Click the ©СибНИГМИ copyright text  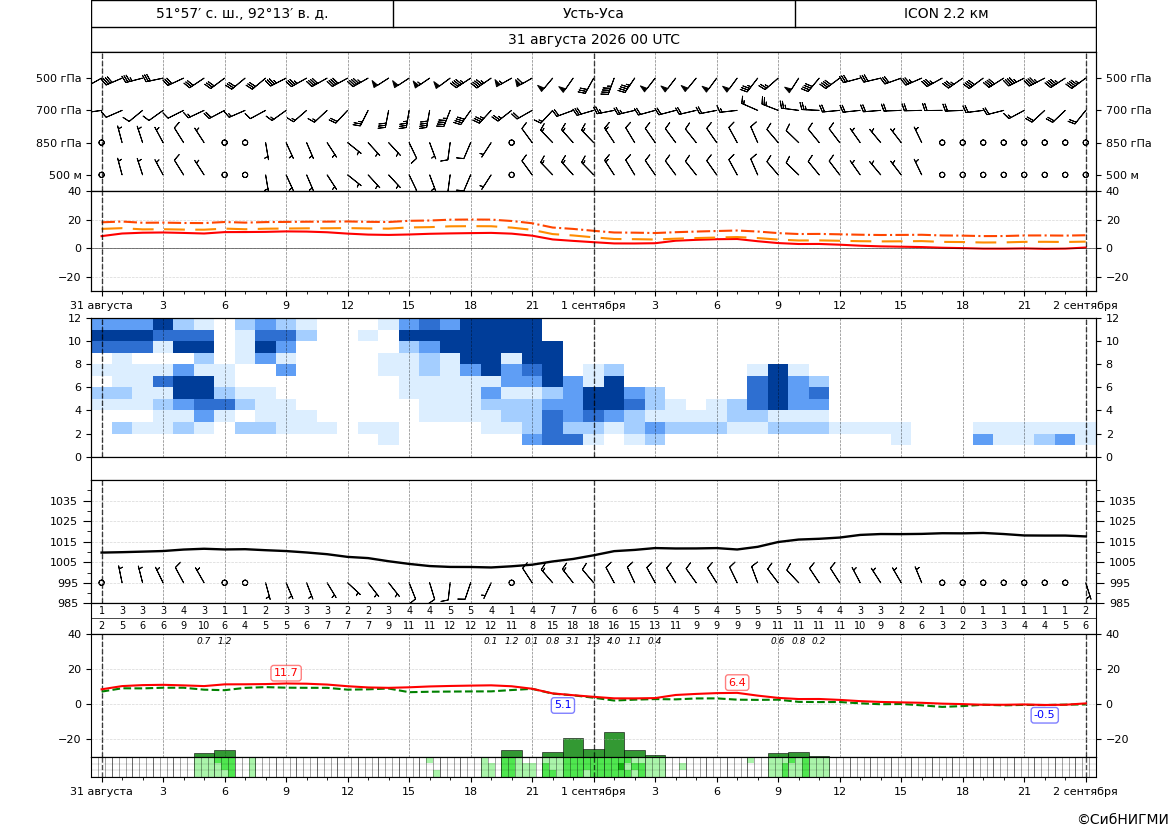1123,819
